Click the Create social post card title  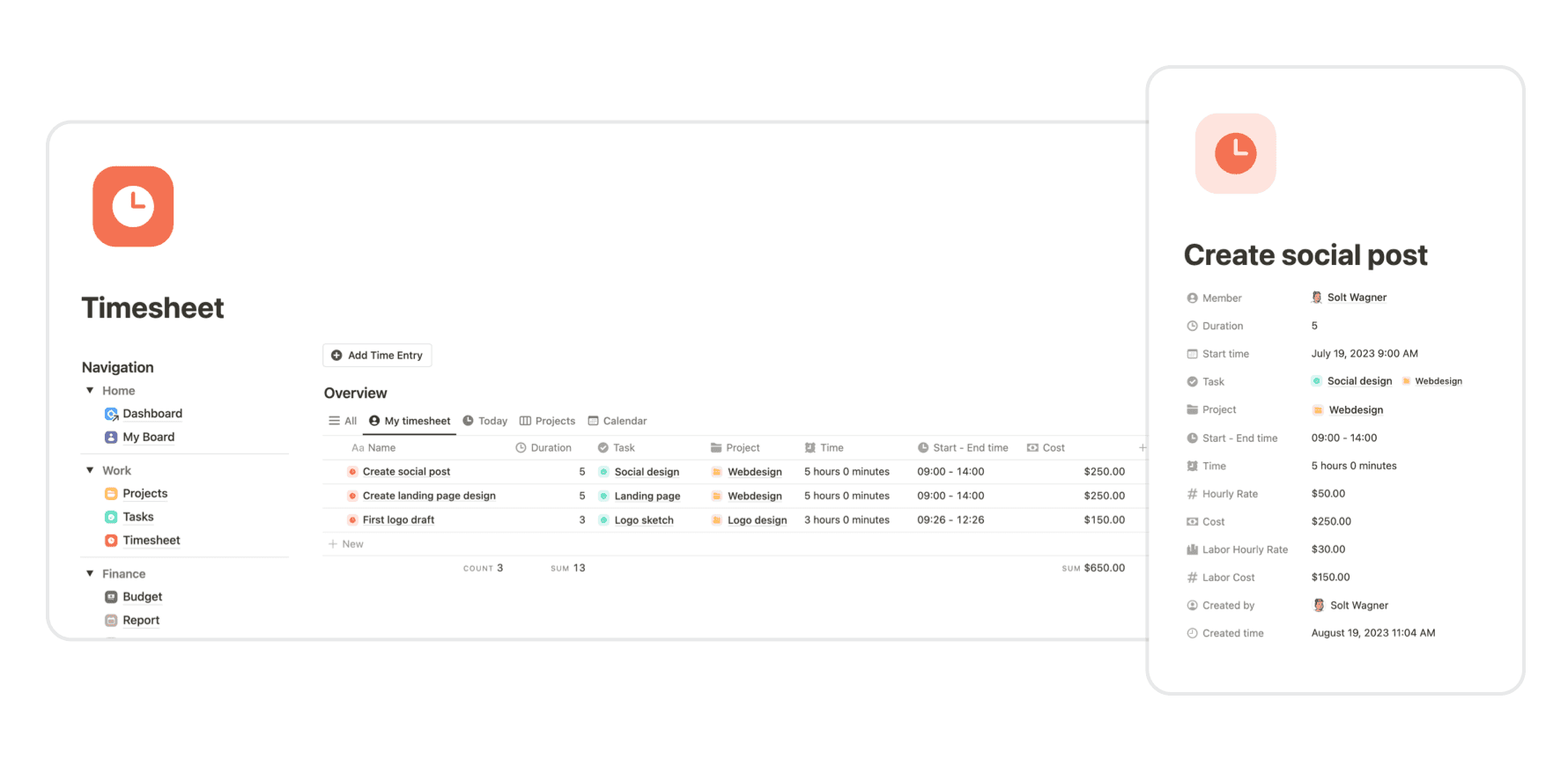1305,255
